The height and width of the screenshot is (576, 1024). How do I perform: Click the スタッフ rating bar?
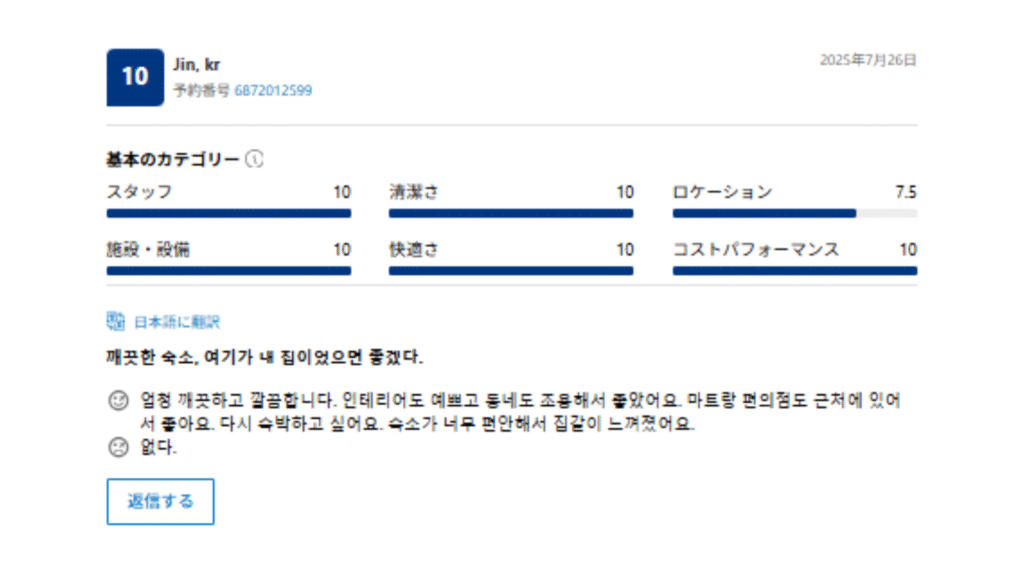click(x=228, y=213)
